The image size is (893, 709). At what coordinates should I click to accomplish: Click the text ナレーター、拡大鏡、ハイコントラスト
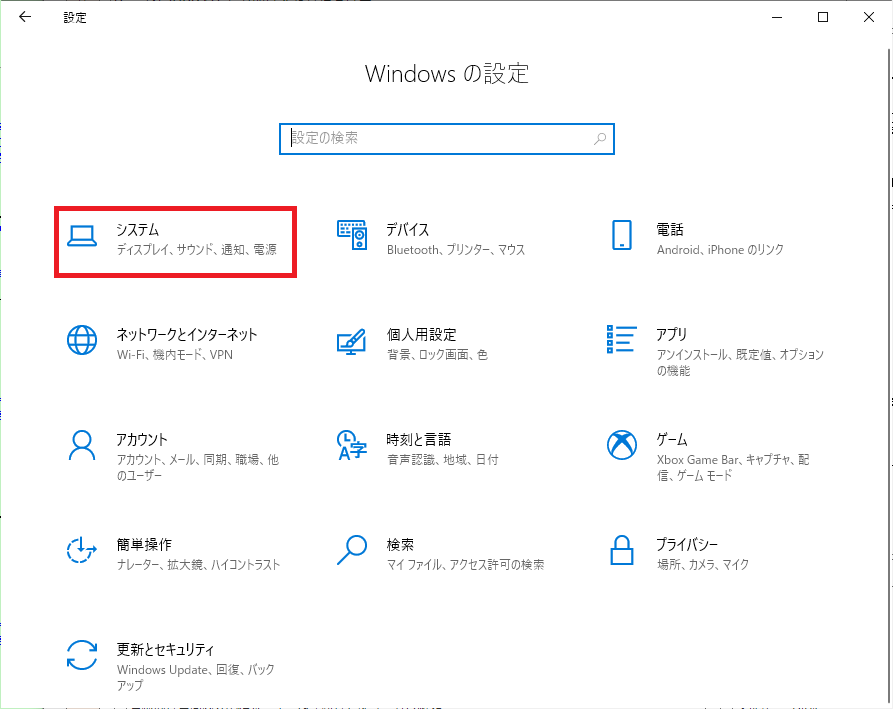click(x=198, y=564)
